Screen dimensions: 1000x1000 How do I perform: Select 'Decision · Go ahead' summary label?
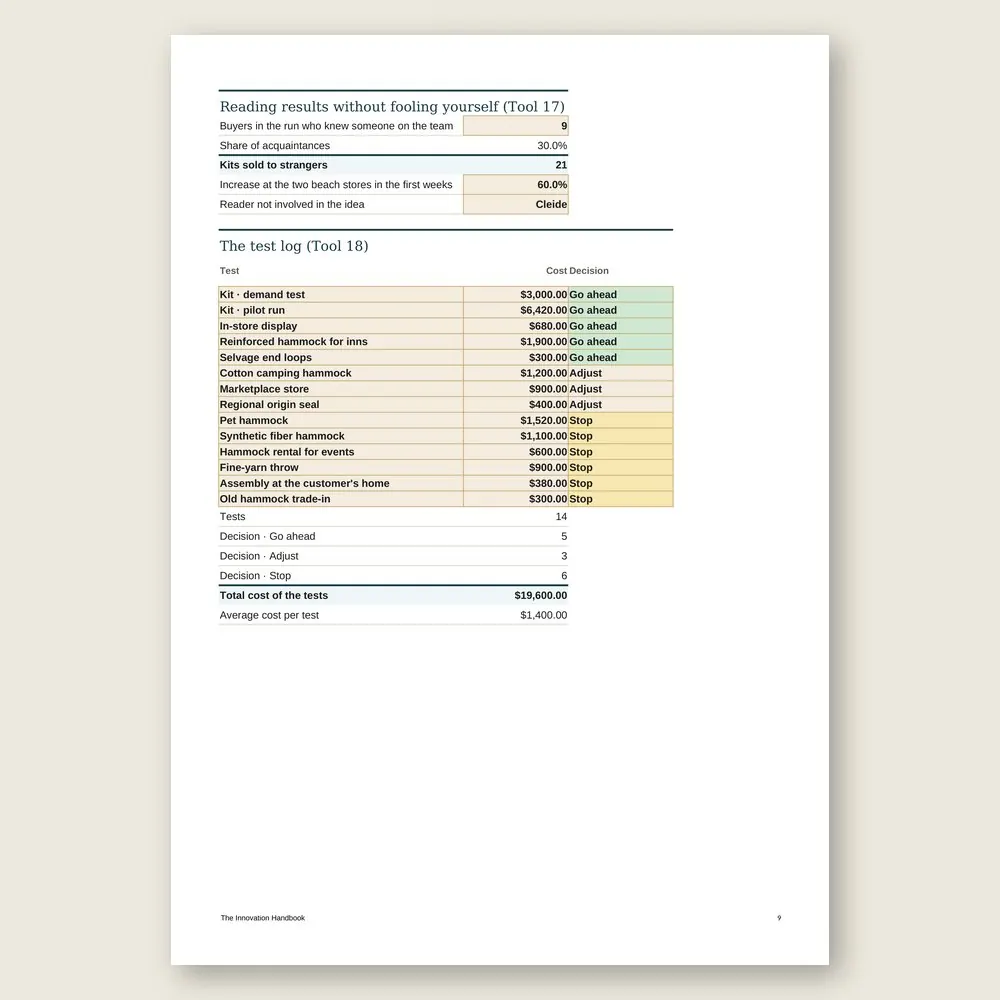click(x=267, y=536)
